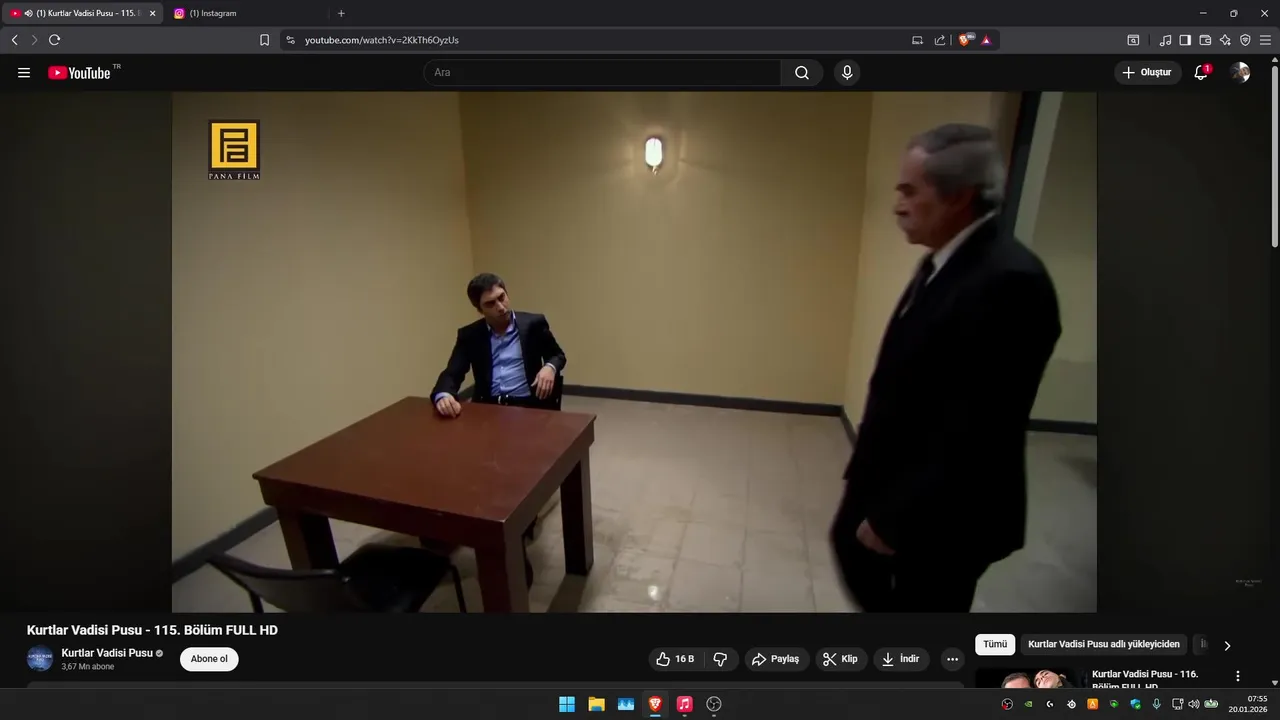1280x720 pixels.
Task: Go to the YouTube home logo
Action: 79,73
